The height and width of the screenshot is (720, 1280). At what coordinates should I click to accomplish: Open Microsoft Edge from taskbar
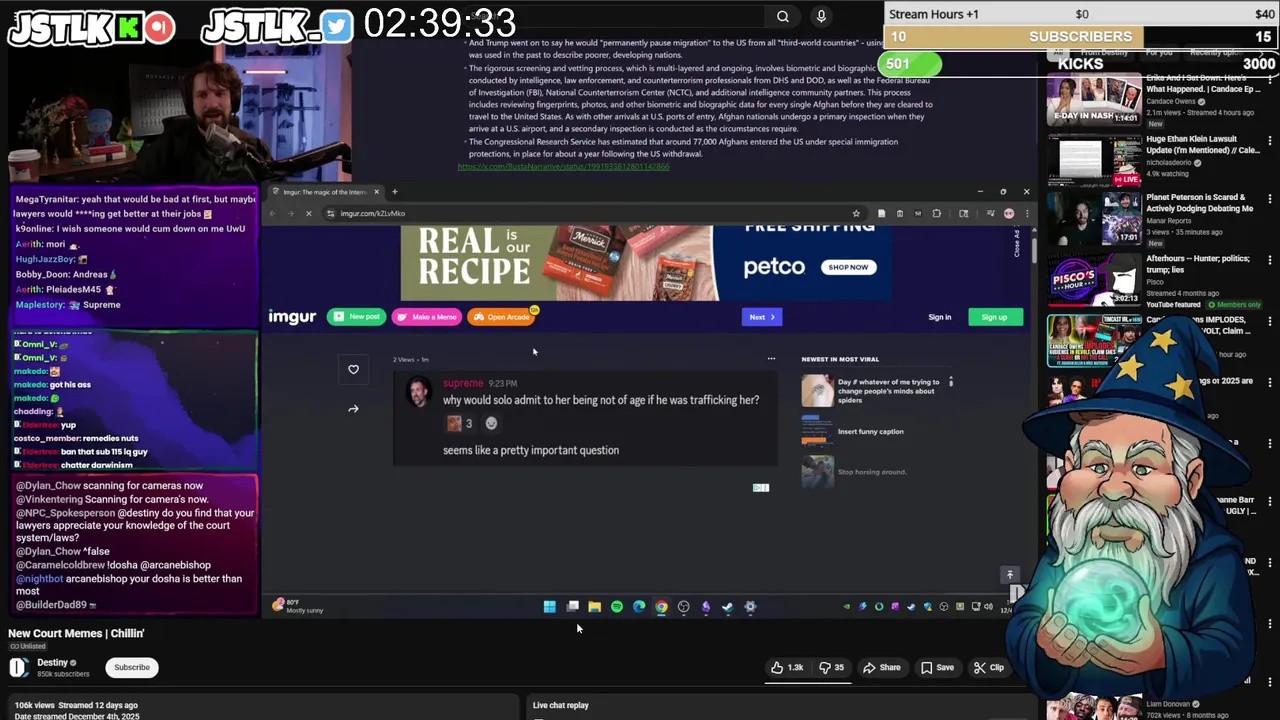(639, 607)
